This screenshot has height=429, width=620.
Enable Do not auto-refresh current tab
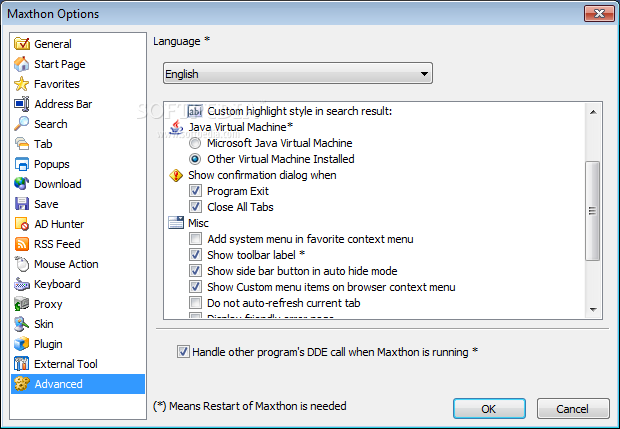pyautogui.click(x=195, y=302)
